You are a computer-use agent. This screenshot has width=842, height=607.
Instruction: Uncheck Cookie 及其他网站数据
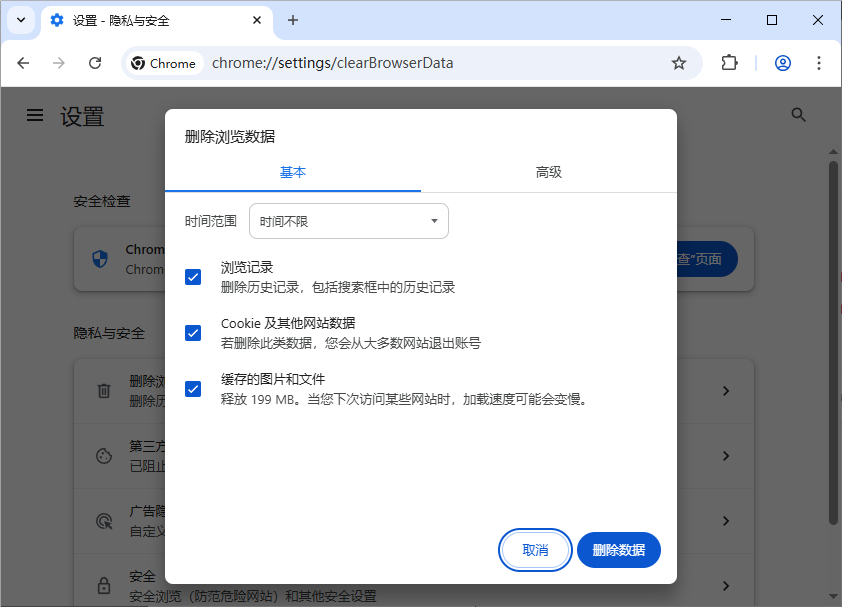click(193, 333)
